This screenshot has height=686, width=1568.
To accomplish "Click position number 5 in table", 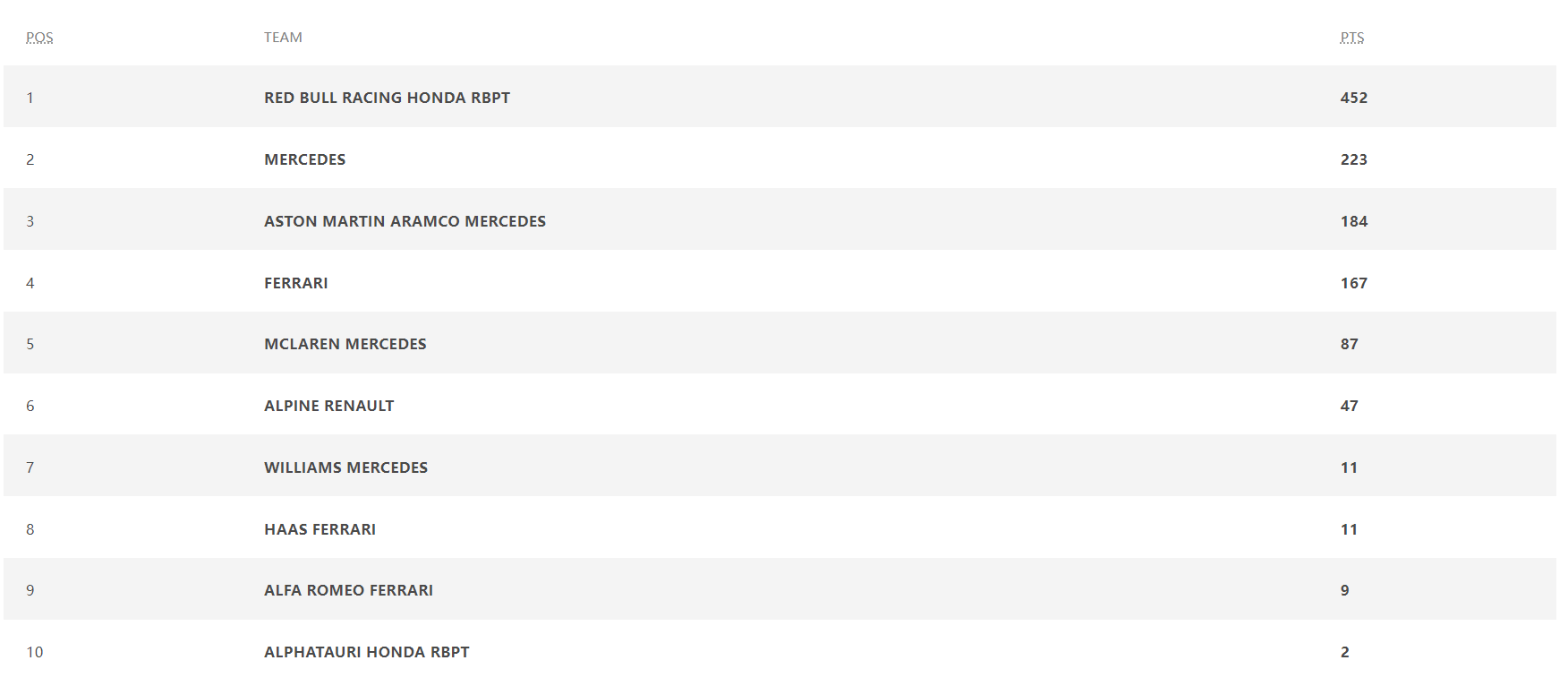I will (30, 344).
